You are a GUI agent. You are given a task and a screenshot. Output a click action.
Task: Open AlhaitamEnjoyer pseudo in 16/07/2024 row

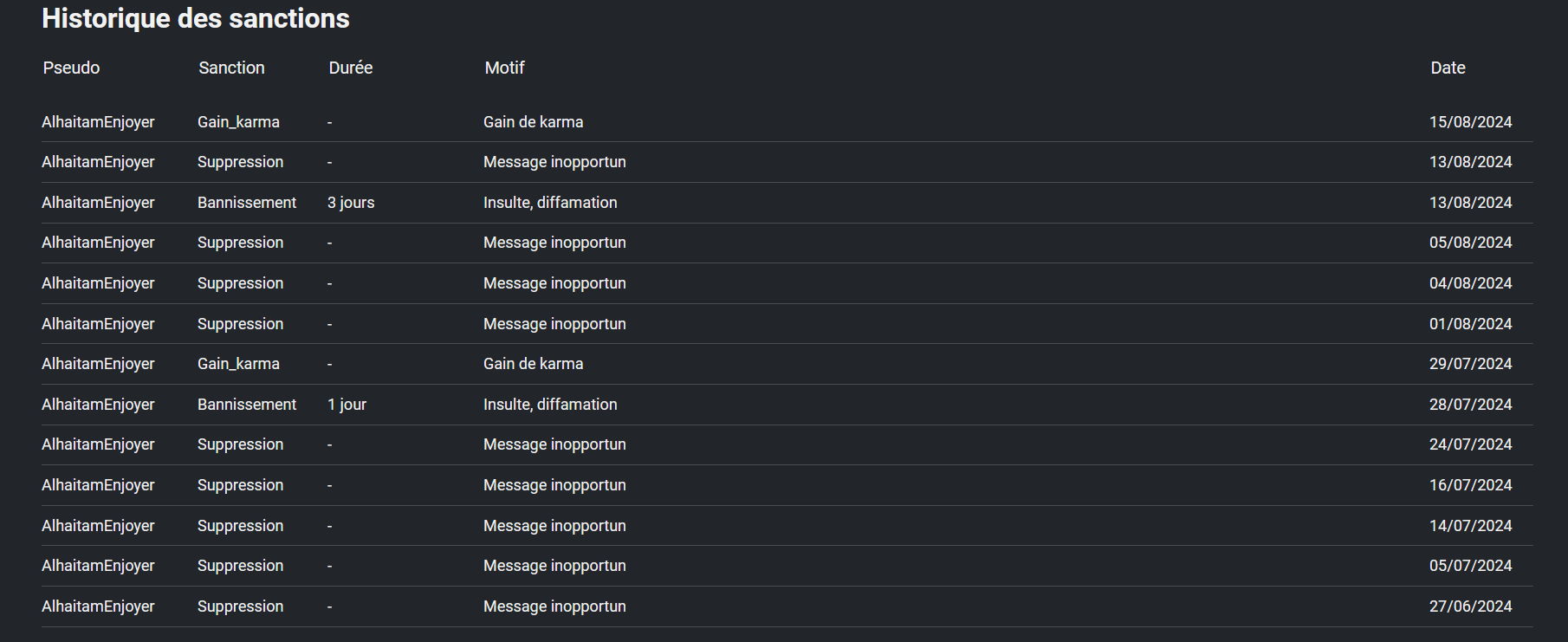point(98,485)
